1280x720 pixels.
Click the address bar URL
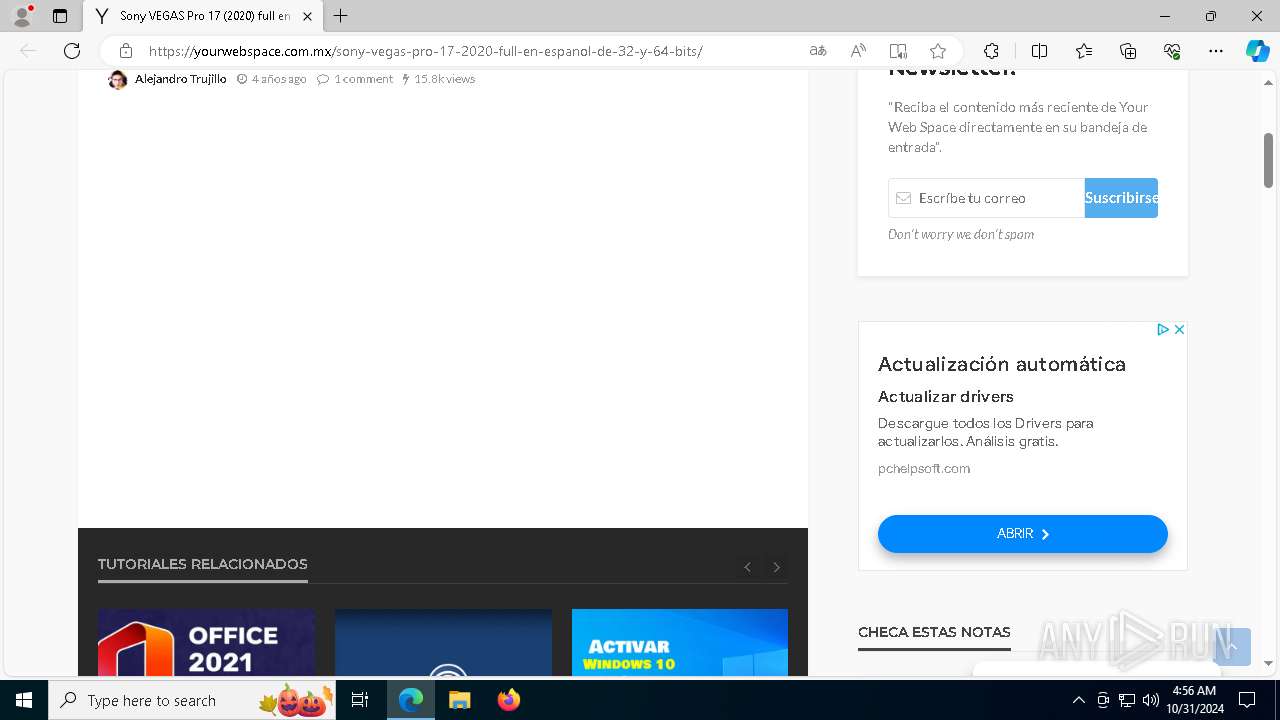point(425,51)
